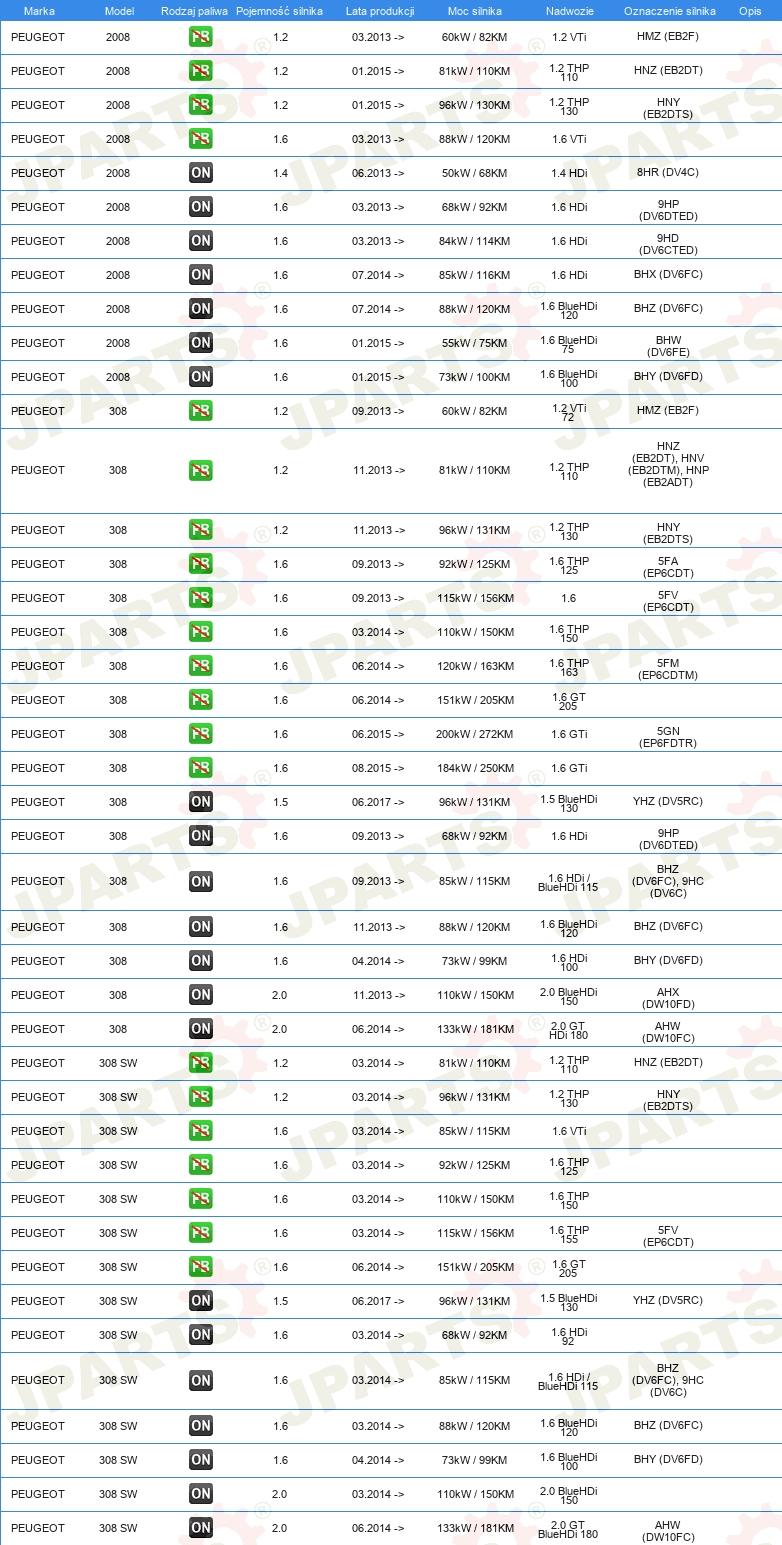Select the engine capacity value 1.4
This screenshot has height=1545, width=782.
pos(280,173)
